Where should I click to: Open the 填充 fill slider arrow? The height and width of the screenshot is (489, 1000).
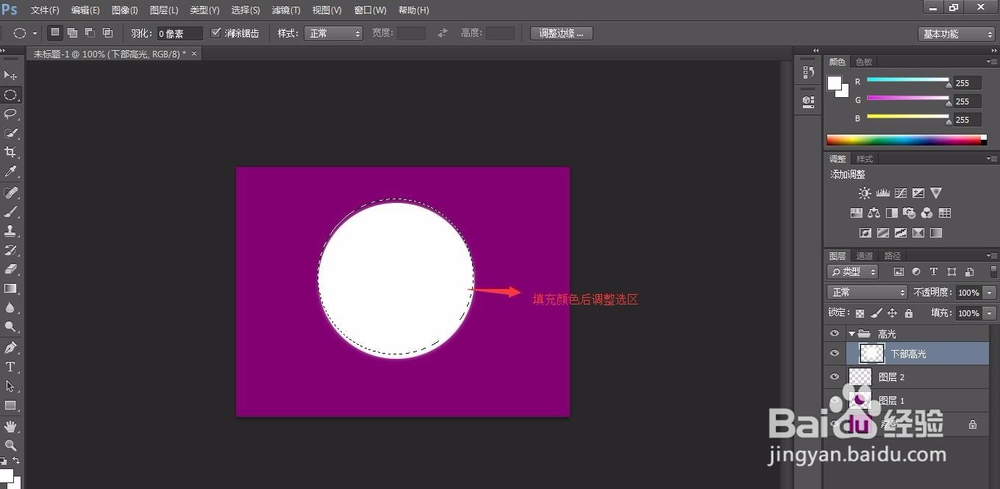point(989,313)
